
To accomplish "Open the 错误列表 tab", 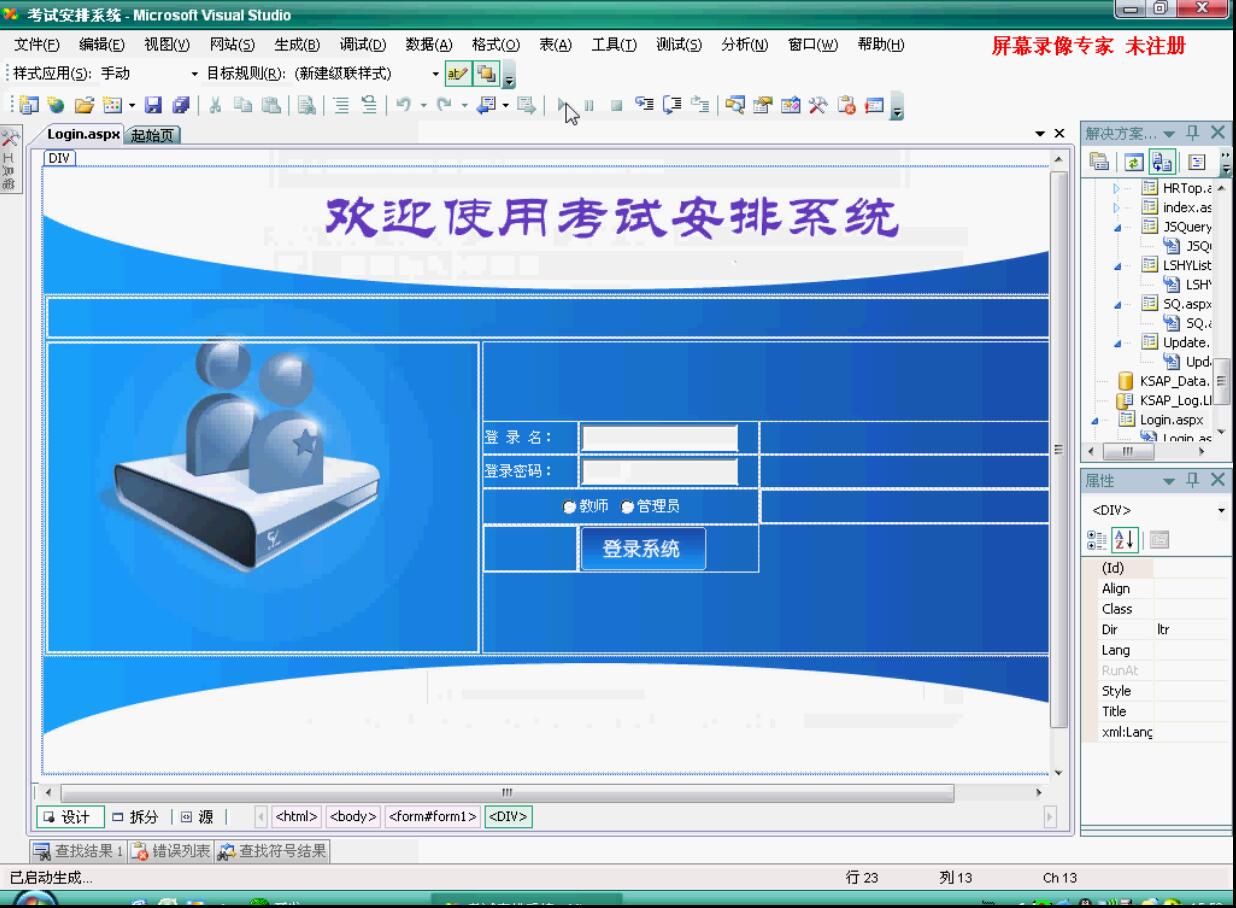I will [x=171, y=852].
